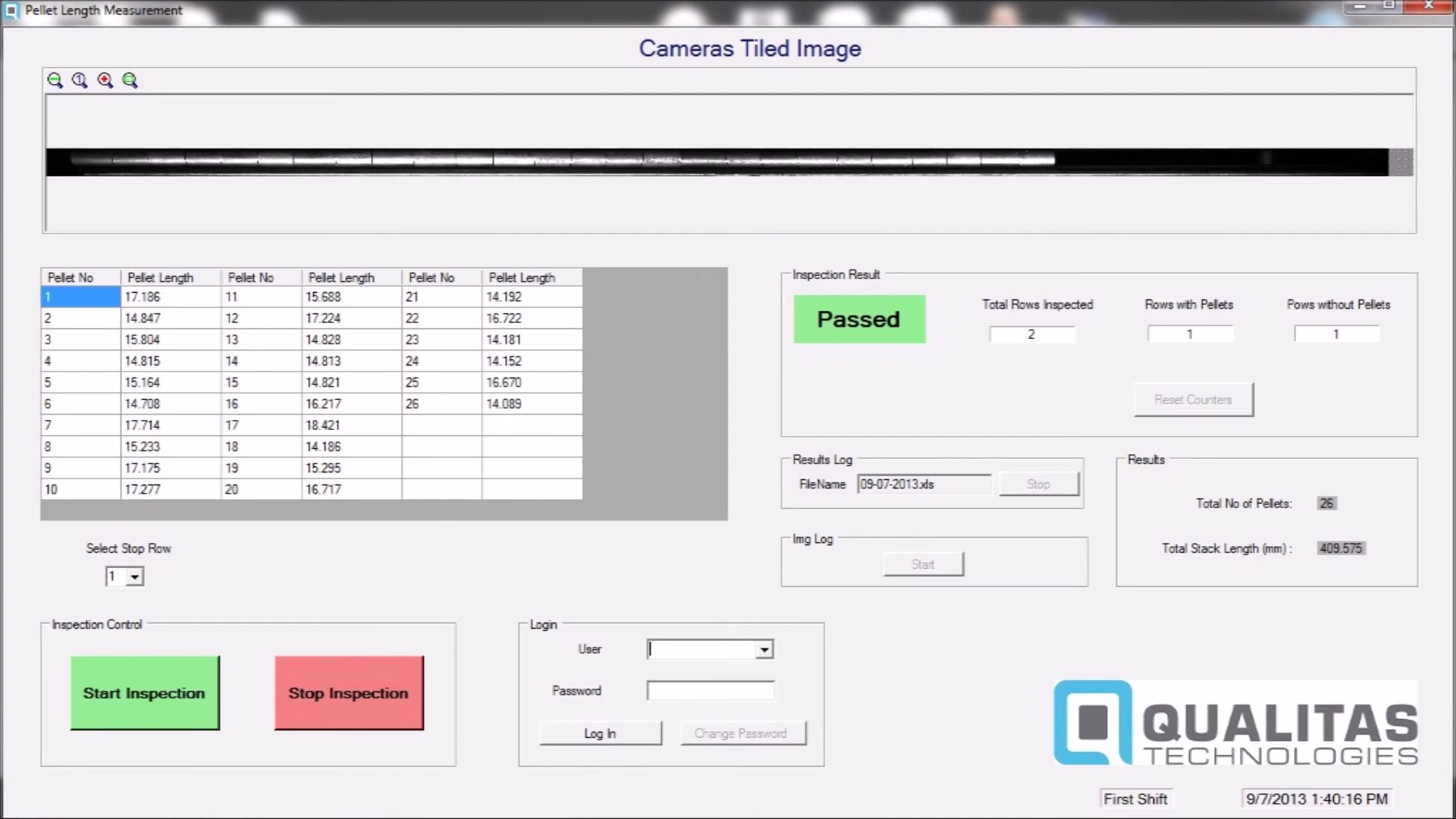The image size is (1456, 819).
Task: Click the Rows without Pellets value box
Action: point(1337,334)
